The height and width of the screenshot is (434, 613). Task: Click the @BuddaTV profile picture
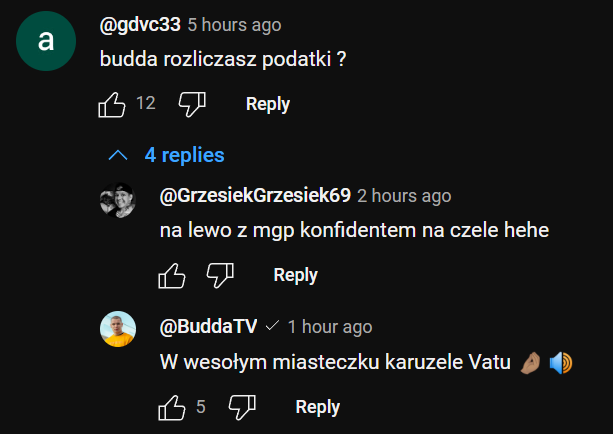pos(118,329)
